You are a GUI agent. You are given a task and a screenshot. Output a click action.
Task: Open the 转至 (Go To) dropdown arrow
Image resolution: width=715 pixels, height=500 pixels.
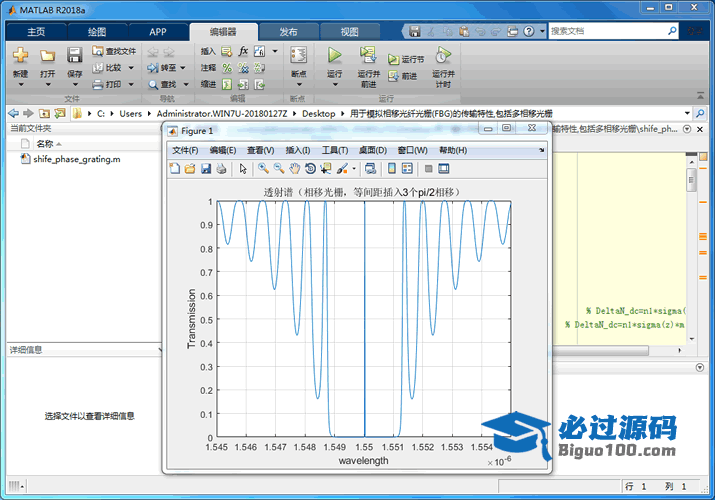coord(183,68)
